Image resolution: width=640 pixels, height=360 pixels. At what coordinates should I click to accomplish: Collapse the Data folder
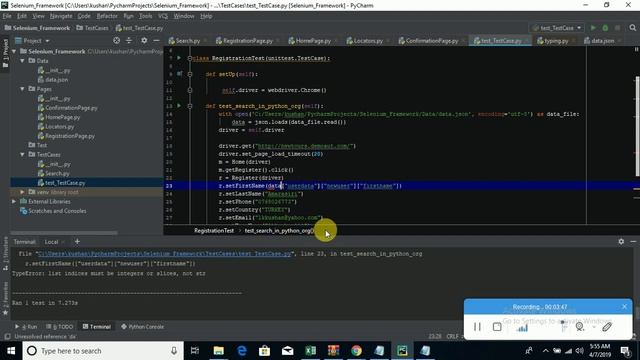22,61
